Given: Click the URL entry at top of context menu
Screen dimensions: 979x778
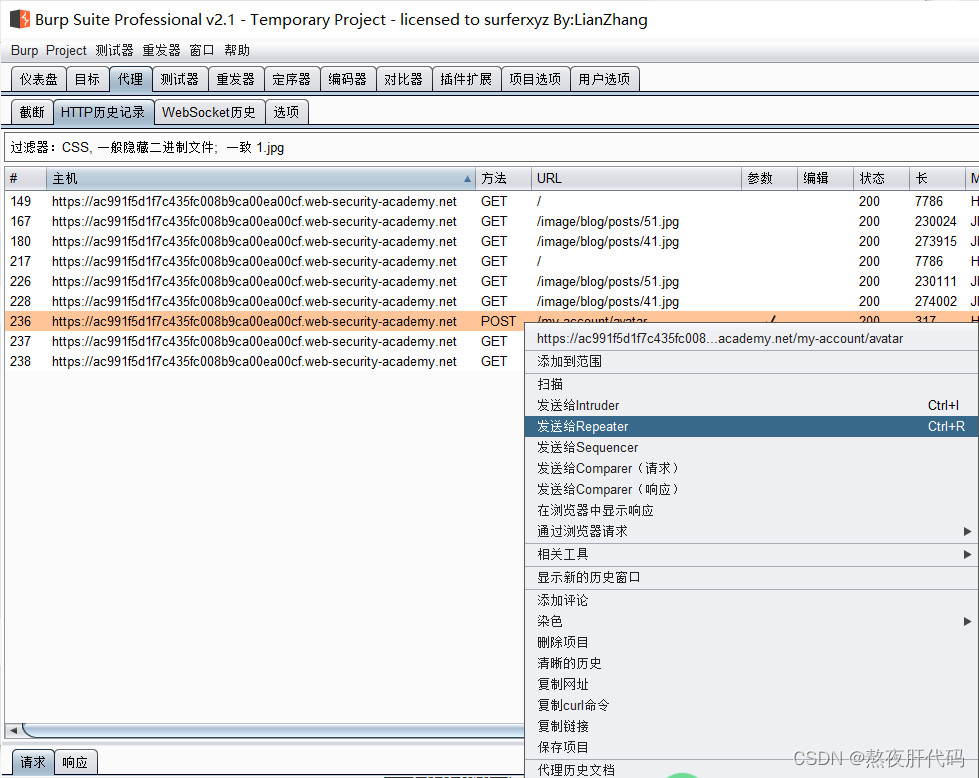Looking at the screenshot, I should coord(752,338).
